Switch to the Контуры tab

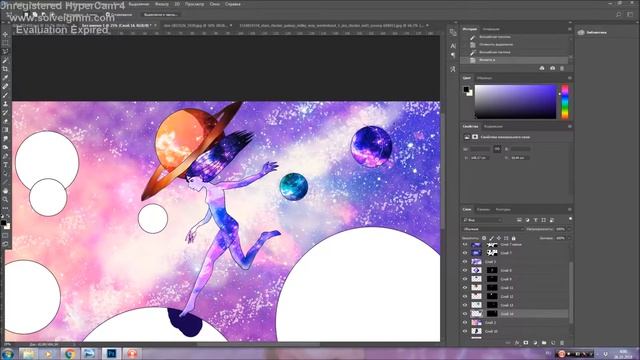tap(503, 209)
